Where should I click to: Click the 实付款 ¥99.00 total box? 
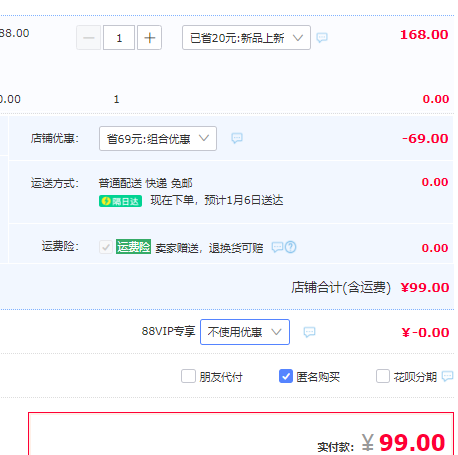241,434
